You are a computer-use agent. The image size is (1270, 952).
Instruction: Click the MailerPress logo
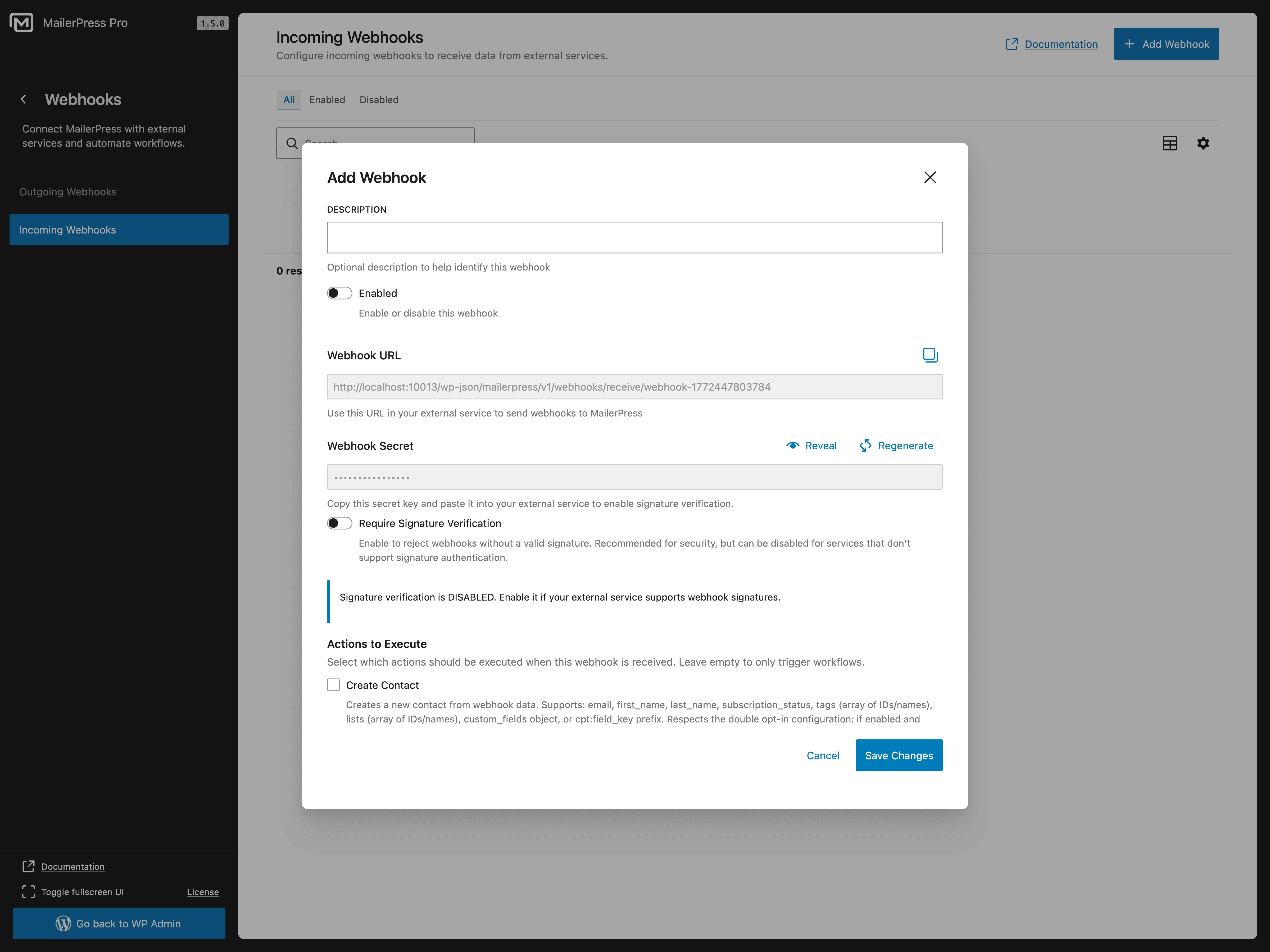tap(21, 22)
